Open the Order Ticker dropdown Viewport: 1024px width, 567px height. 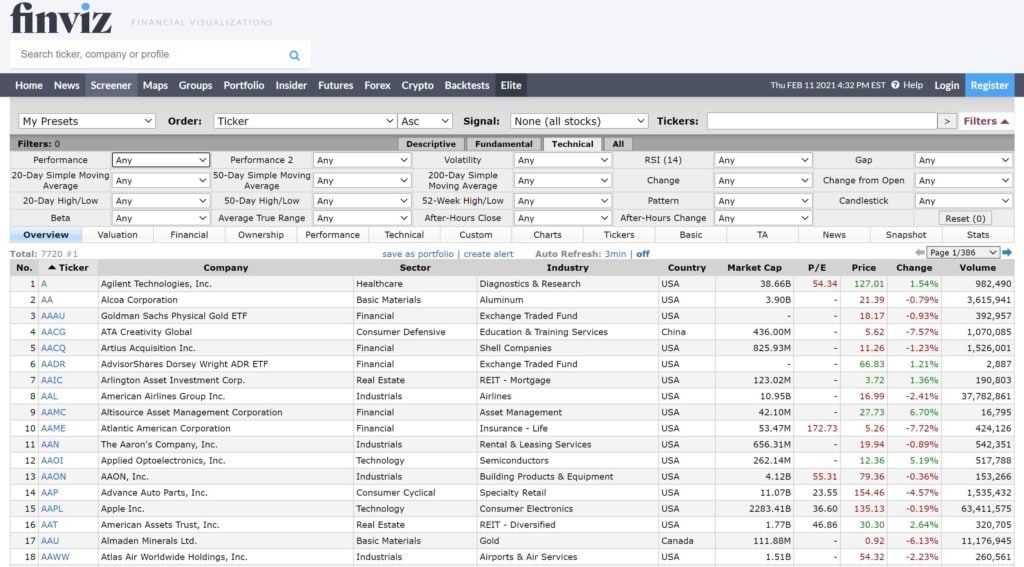(x=304, y=121)
